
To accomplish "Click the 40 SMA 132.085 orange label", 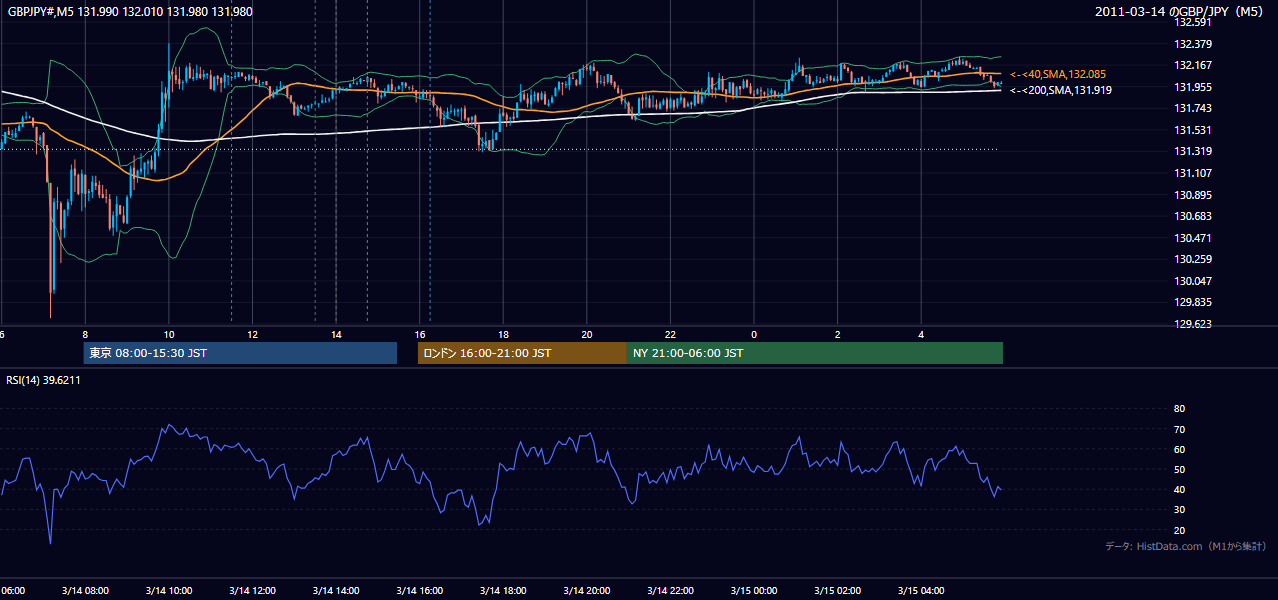I will [1058, 74].
